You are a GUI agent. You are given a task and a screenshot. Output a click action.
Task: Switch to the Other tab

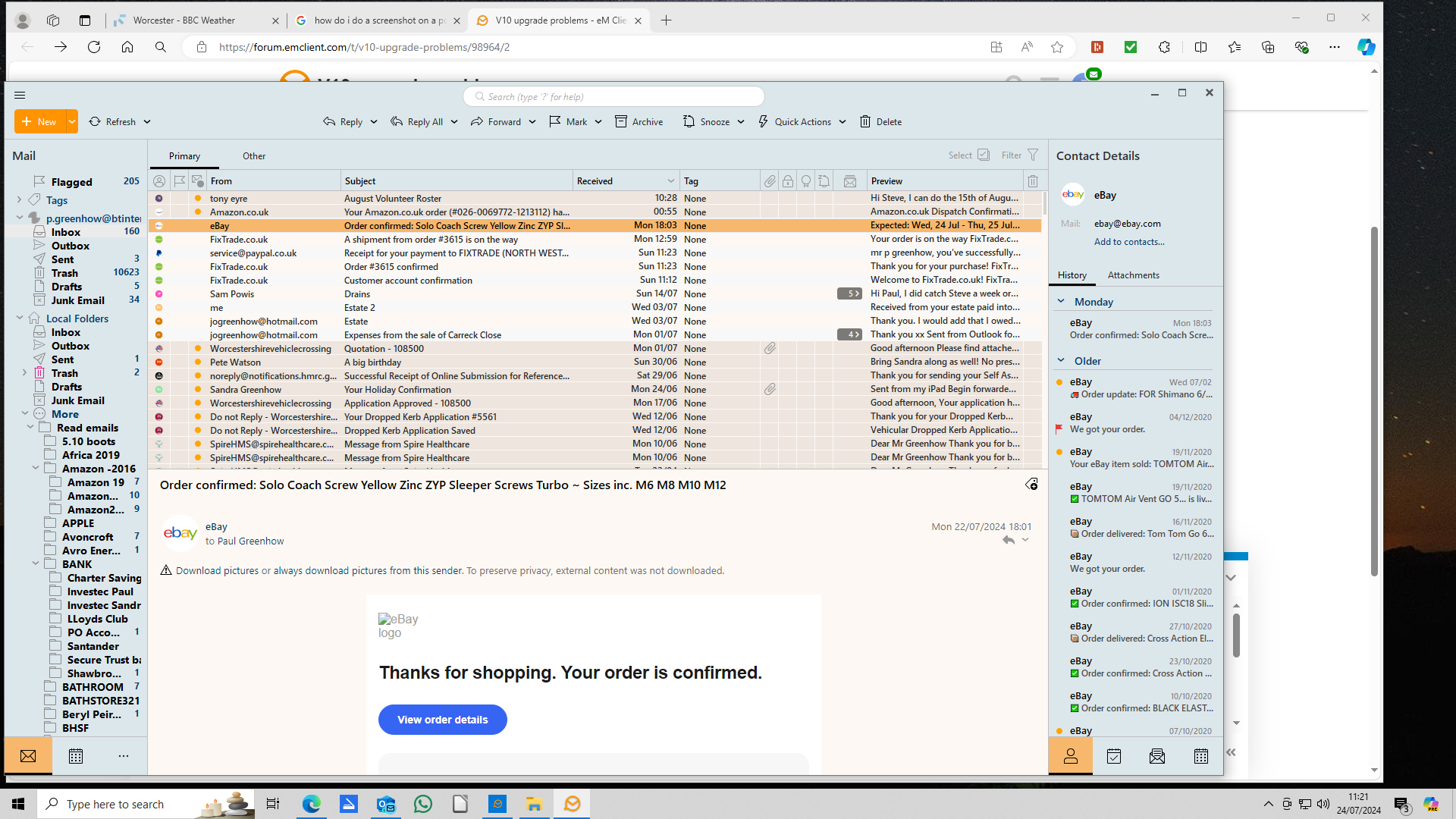coord(254,156)
